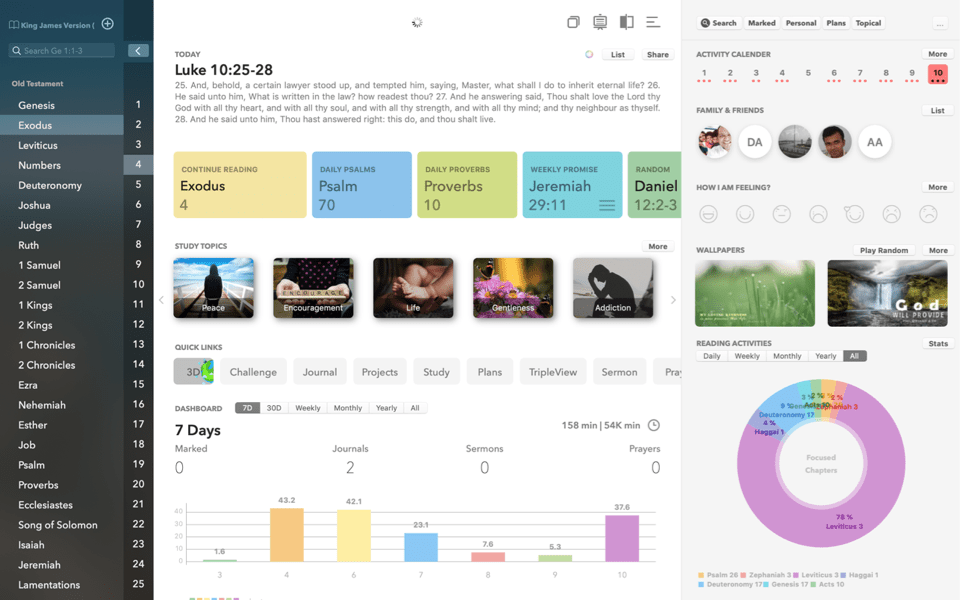Switch dashboard range to 30D
Screen dimensions: 960x600
coord(273,408)
